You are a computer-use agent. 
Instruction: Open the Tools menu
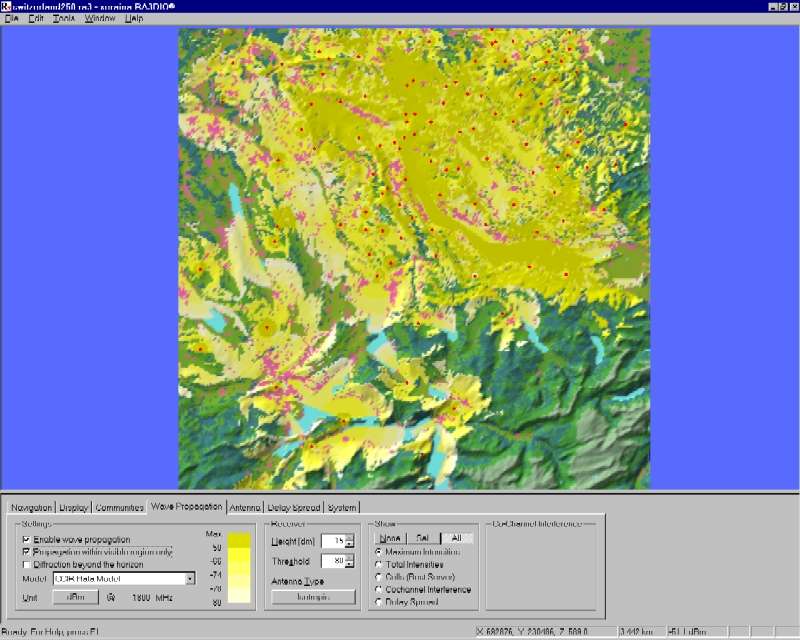(63, 19)
